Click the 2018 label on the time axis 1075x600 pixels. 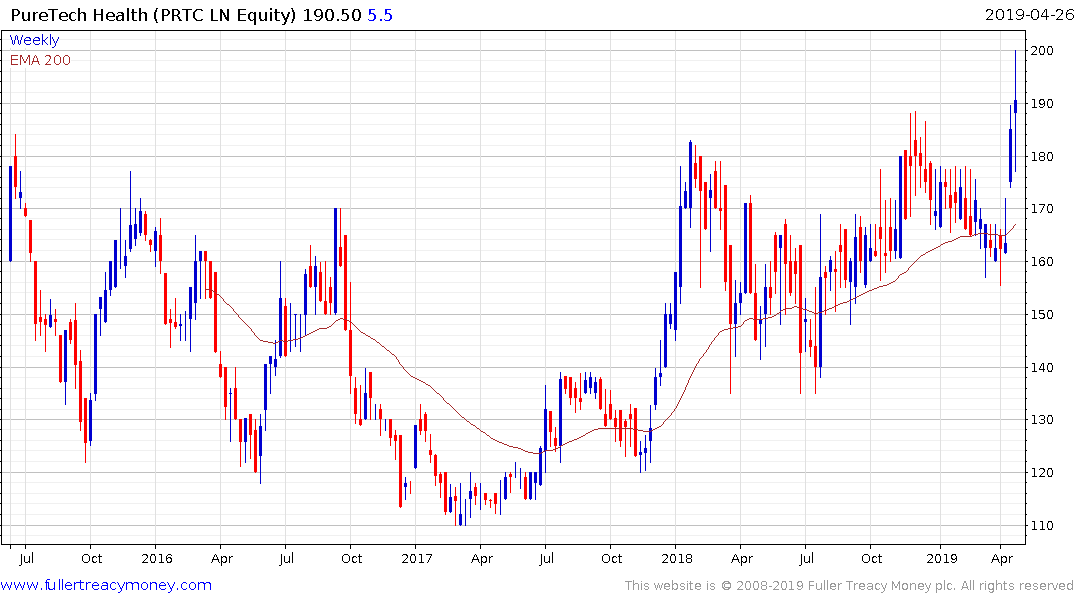(677, 558)
